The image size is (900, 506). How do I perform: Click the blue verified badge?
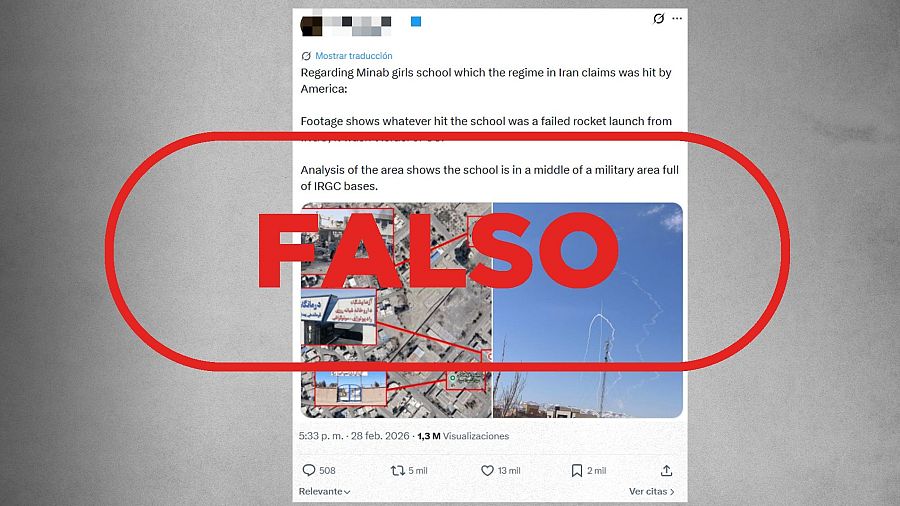coord(416,22)
